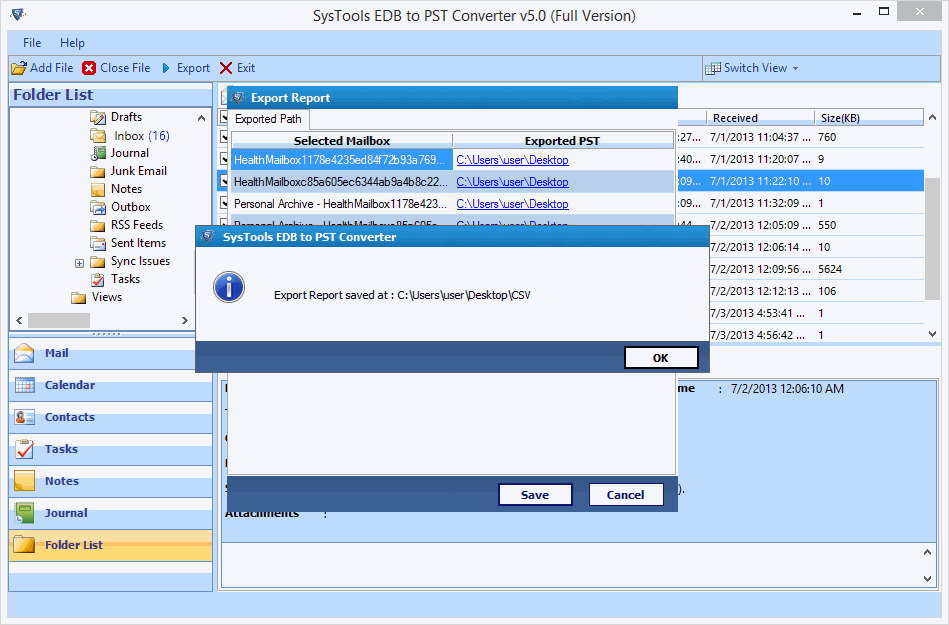Select the Journal folder icon in tree

[x=98, y=153]
